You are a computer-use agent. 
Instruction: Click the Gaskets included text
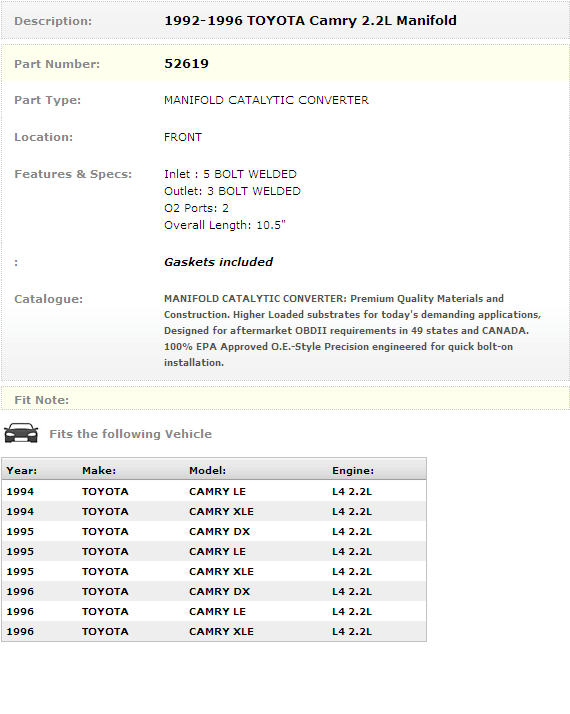(219, 262)
